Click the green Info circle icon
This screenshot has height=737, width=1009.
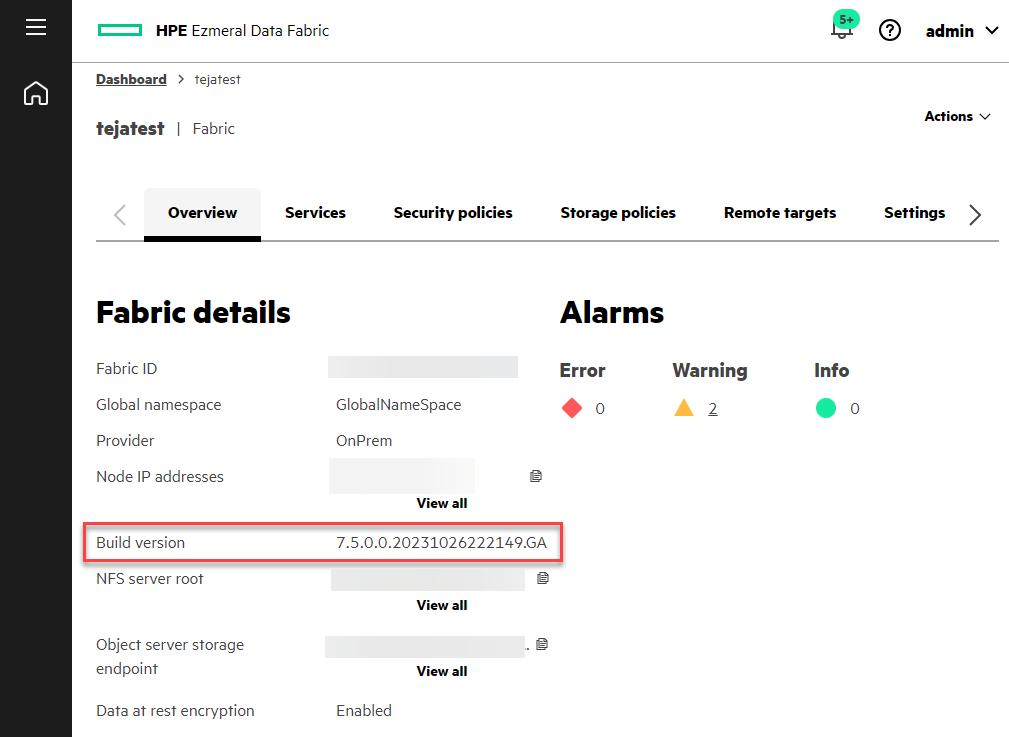[x=826, y=408]
